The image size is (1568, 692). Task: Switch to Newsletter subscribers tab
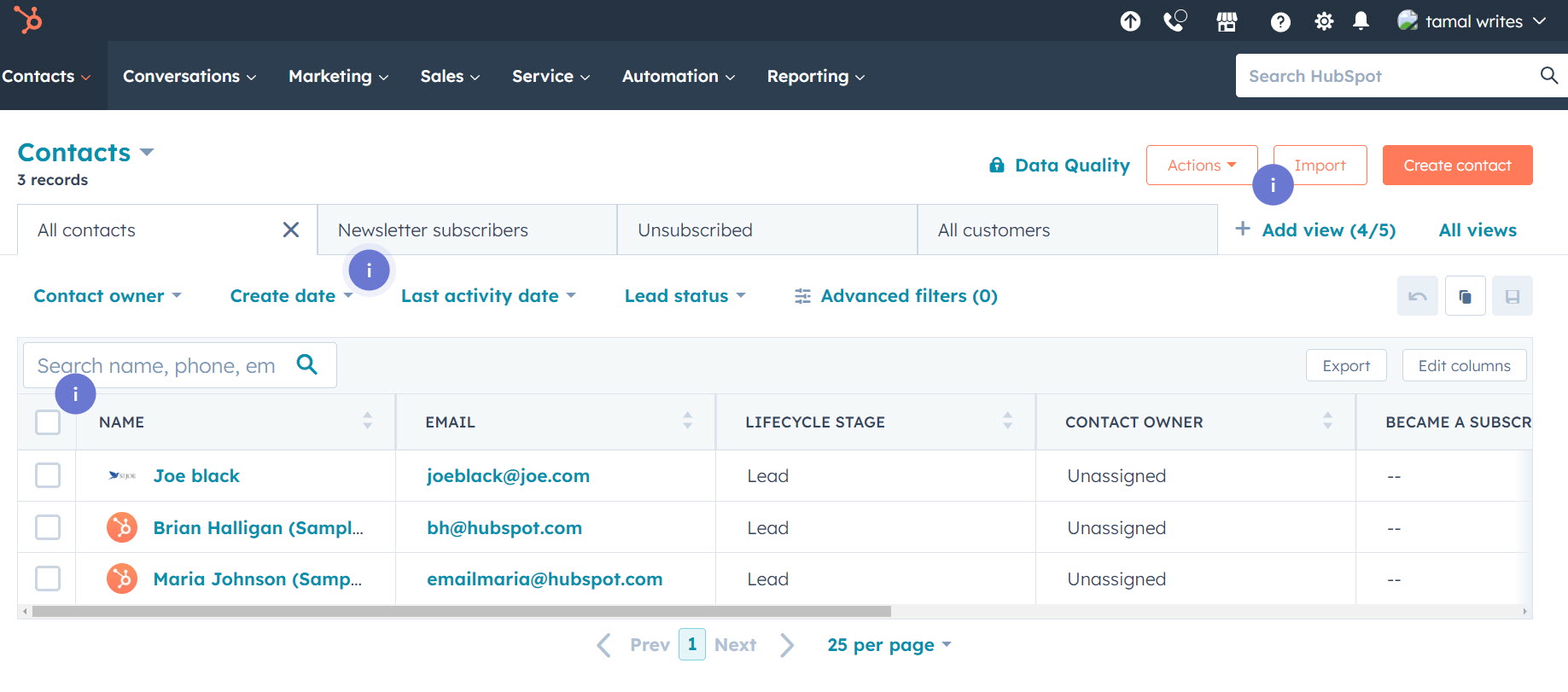tap(467, 230)
